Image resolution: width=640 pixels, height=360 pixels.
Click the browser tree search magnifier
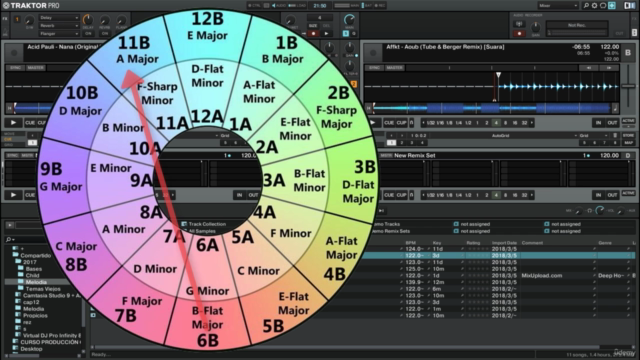coord(9,239)
